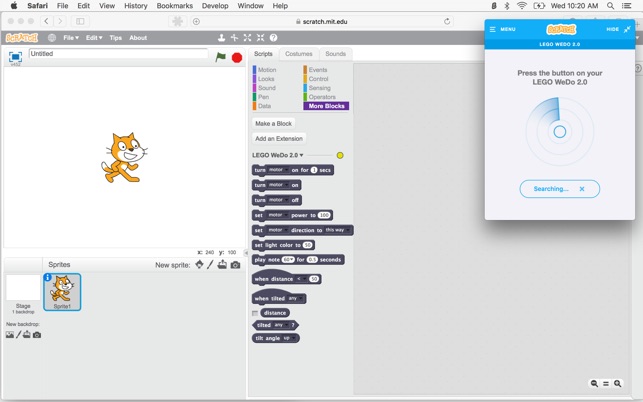This screenshot has width=643, height=402.
Task: Click the power value 100 field
Action: [324, 215]
